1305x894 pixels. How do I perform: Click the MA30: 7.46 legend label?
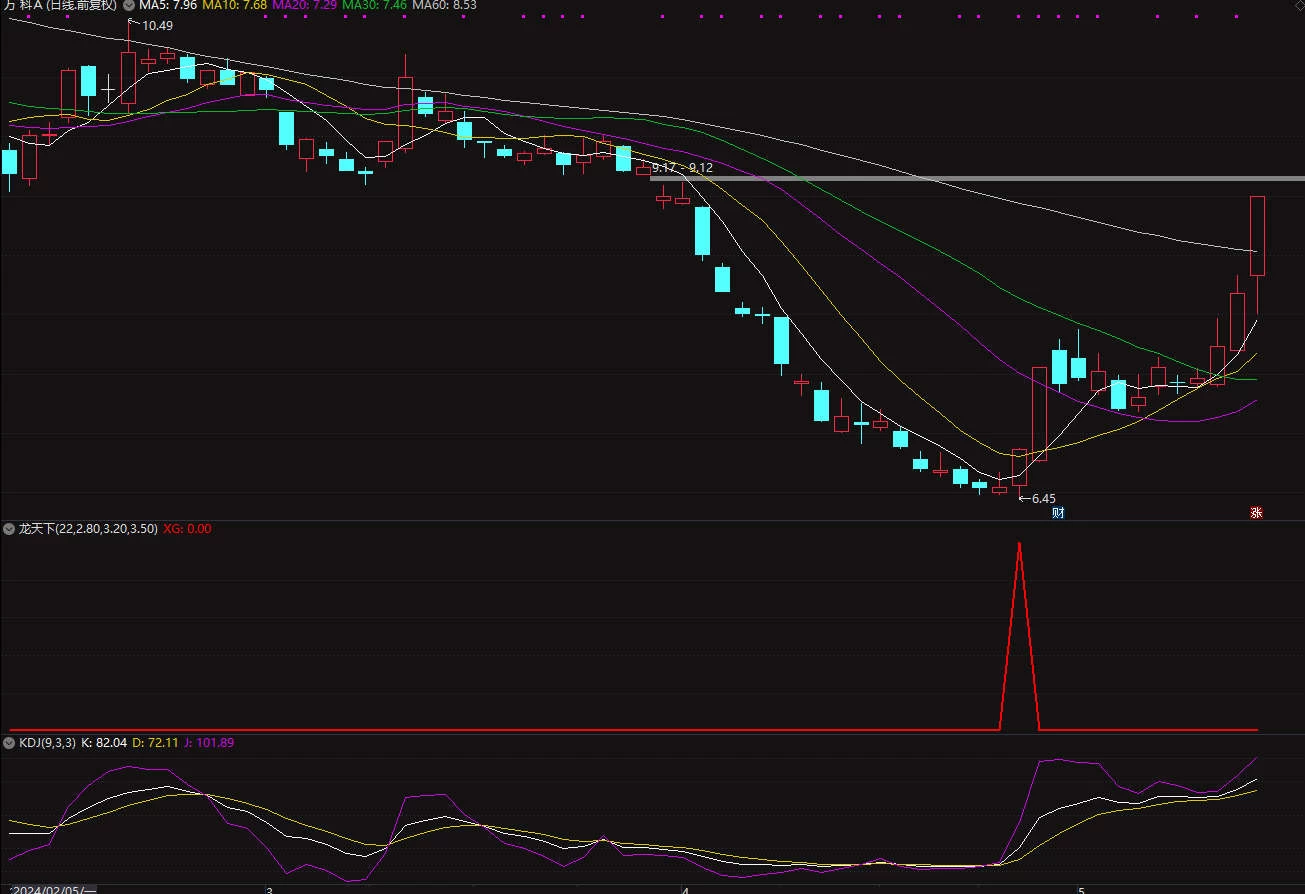click(374, 5)
